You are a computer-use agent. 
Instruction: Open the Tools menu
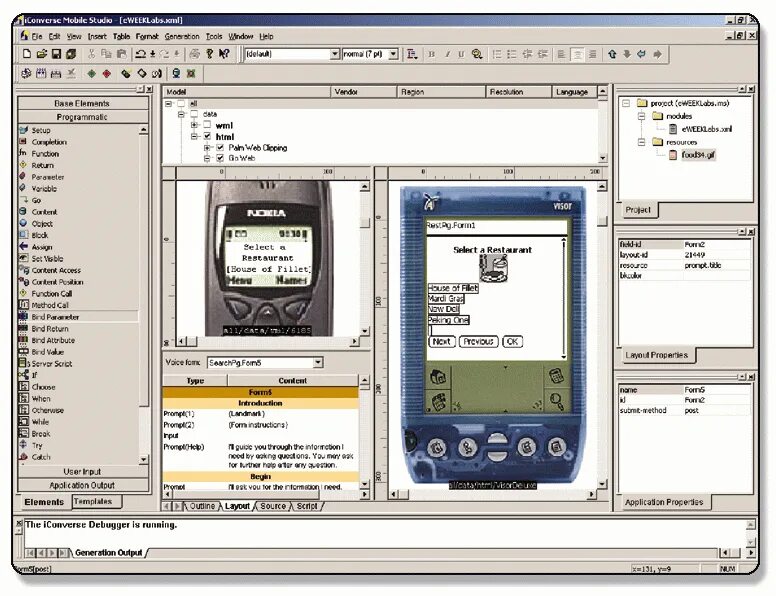click(214, 37)
